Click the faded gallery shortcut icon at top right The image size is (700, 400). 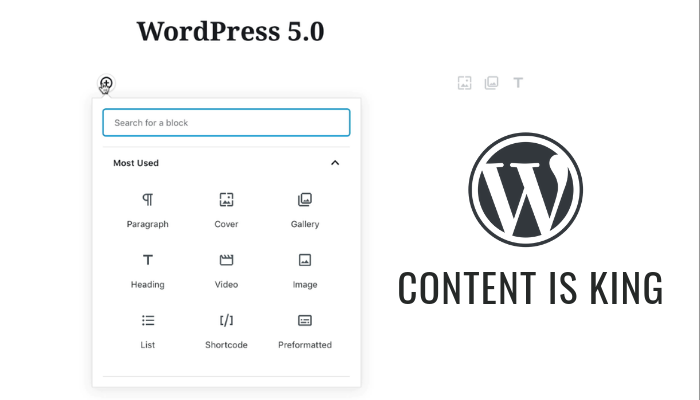pyautogui.click(x=491, y=83)
